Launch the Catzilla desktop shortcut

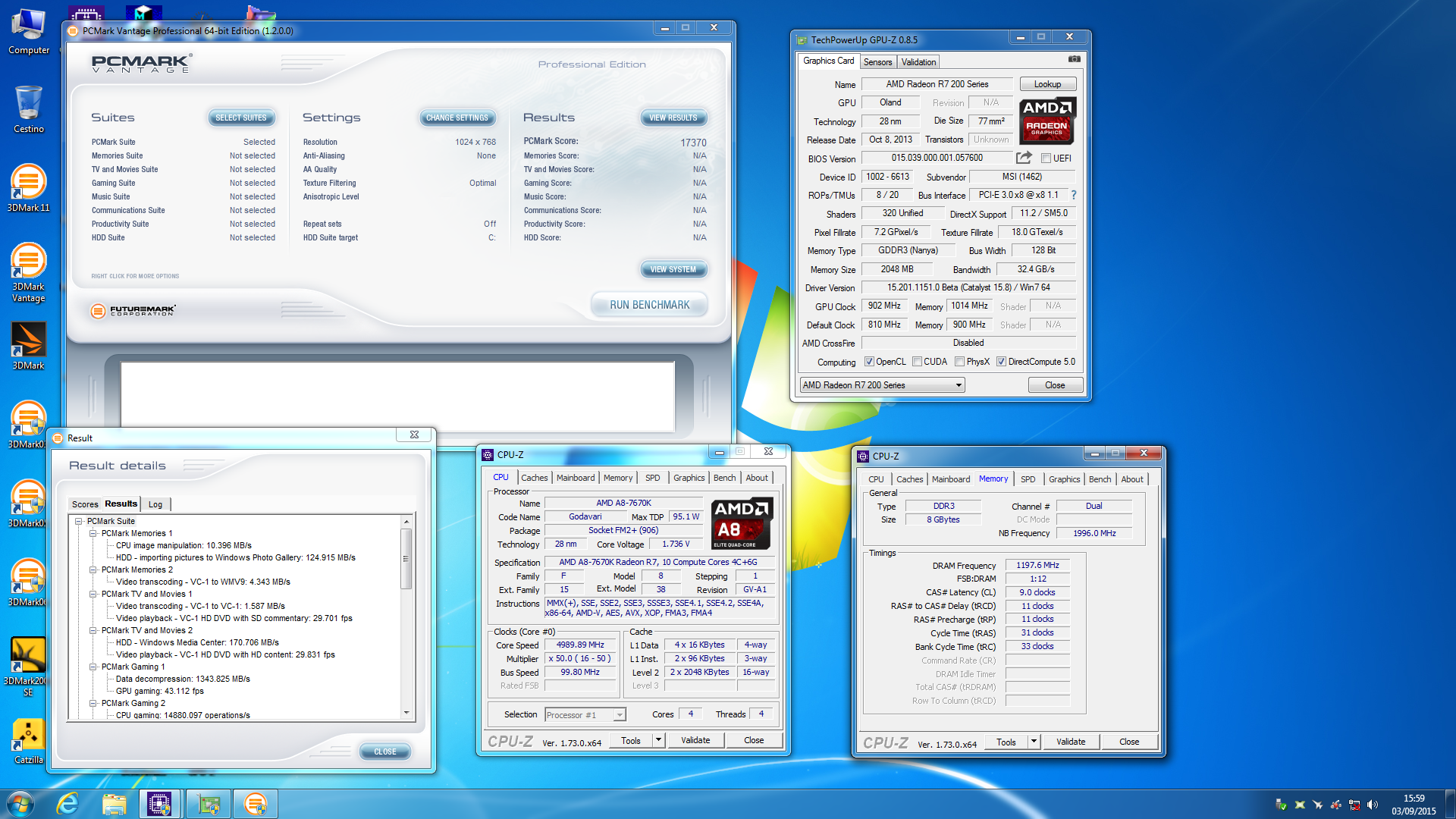(29, 742)
